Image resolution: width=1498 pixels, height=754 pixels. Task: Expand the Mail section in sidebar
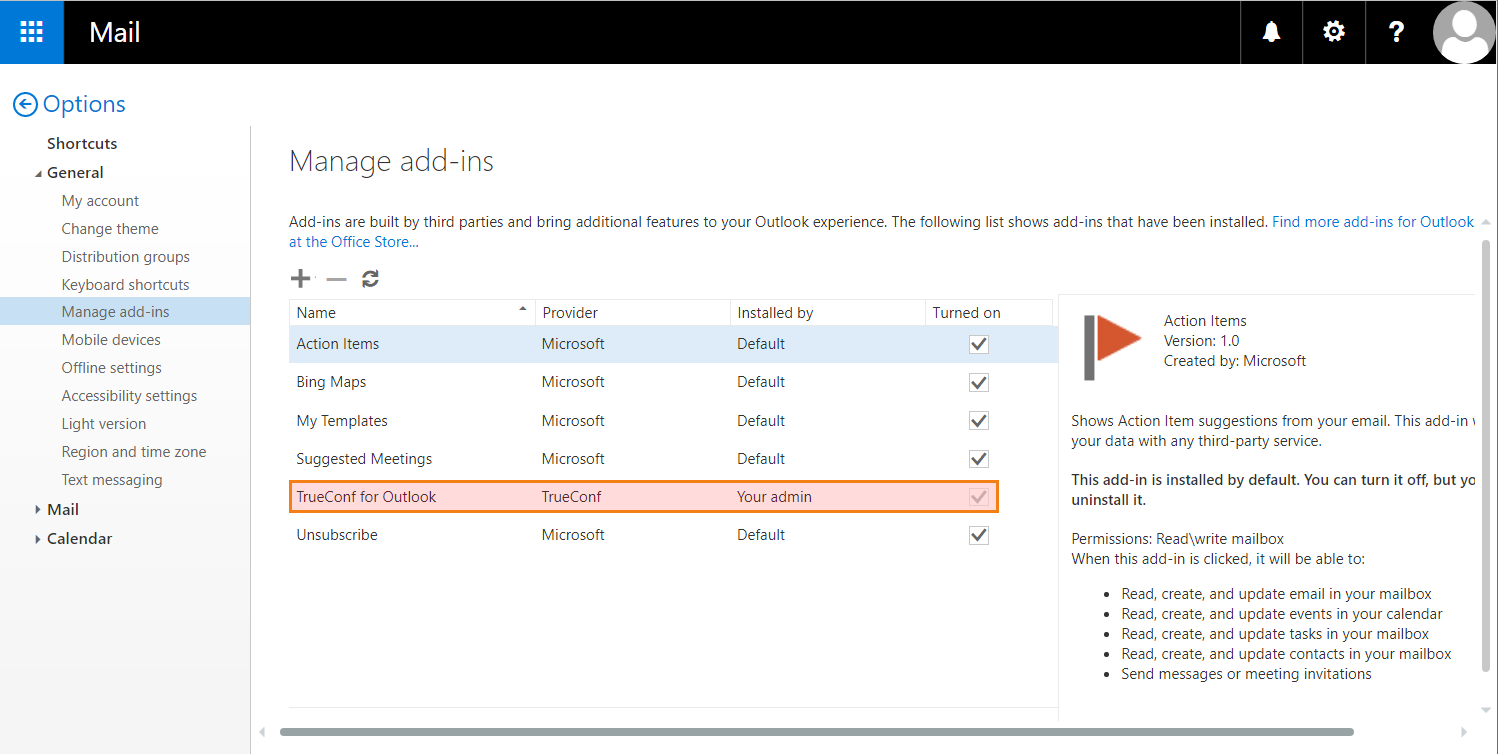pyautogui.click(x=38, y=510)
